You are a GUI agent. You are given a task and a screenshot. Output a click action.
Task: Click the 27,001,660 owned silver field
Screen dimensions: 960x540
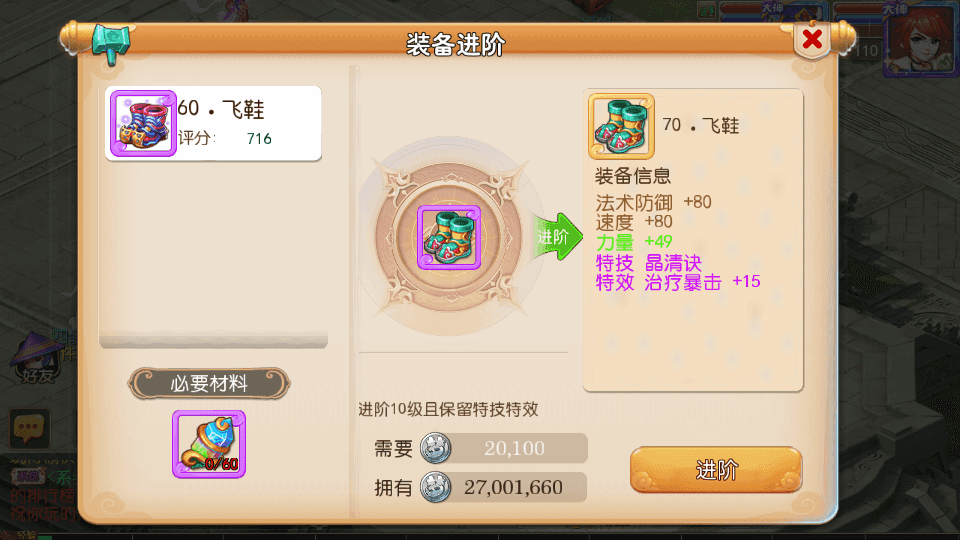point(513,487)
